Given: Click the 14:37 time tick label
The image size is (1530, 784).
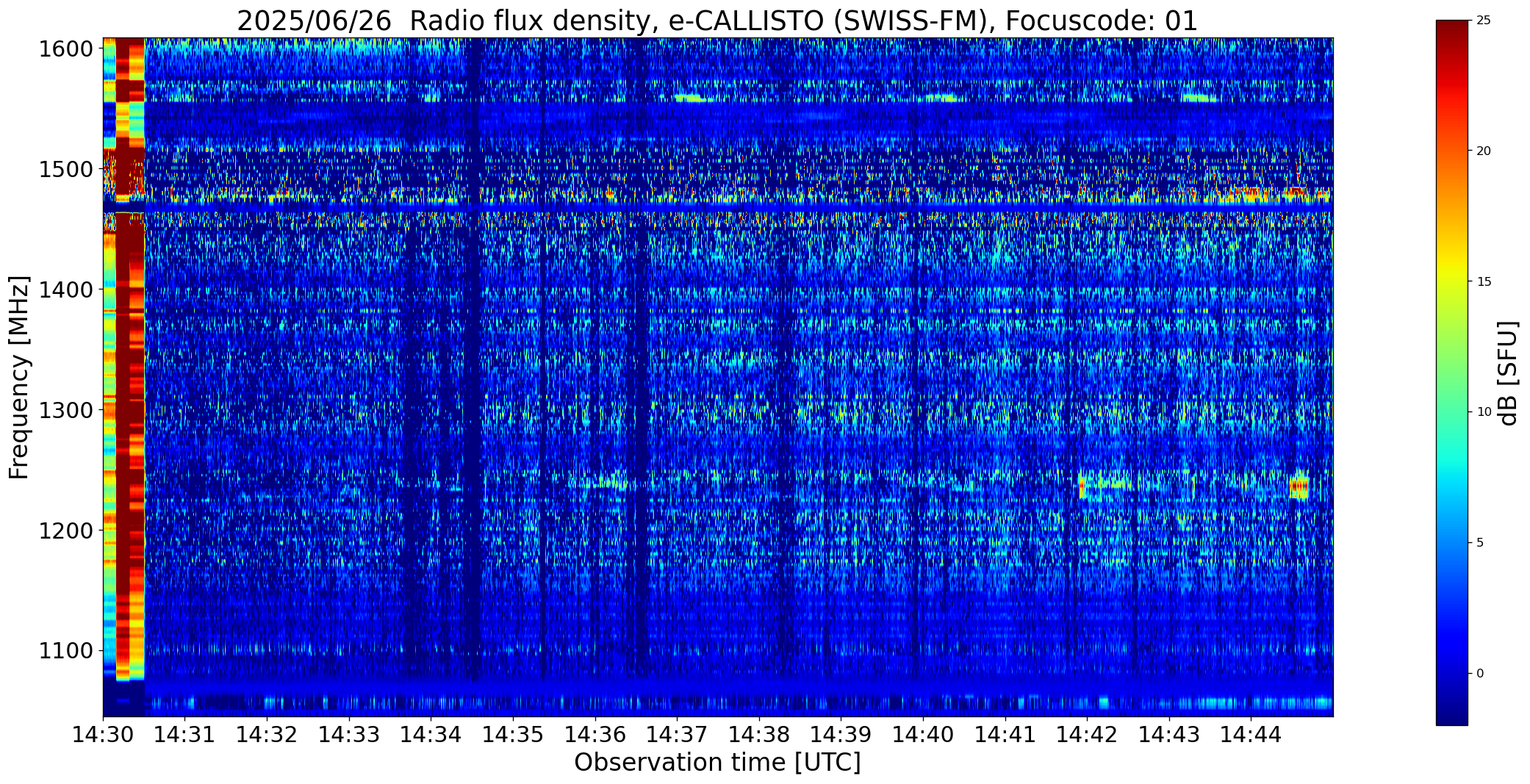Looking at the screenshot, I should coord(678,735).
